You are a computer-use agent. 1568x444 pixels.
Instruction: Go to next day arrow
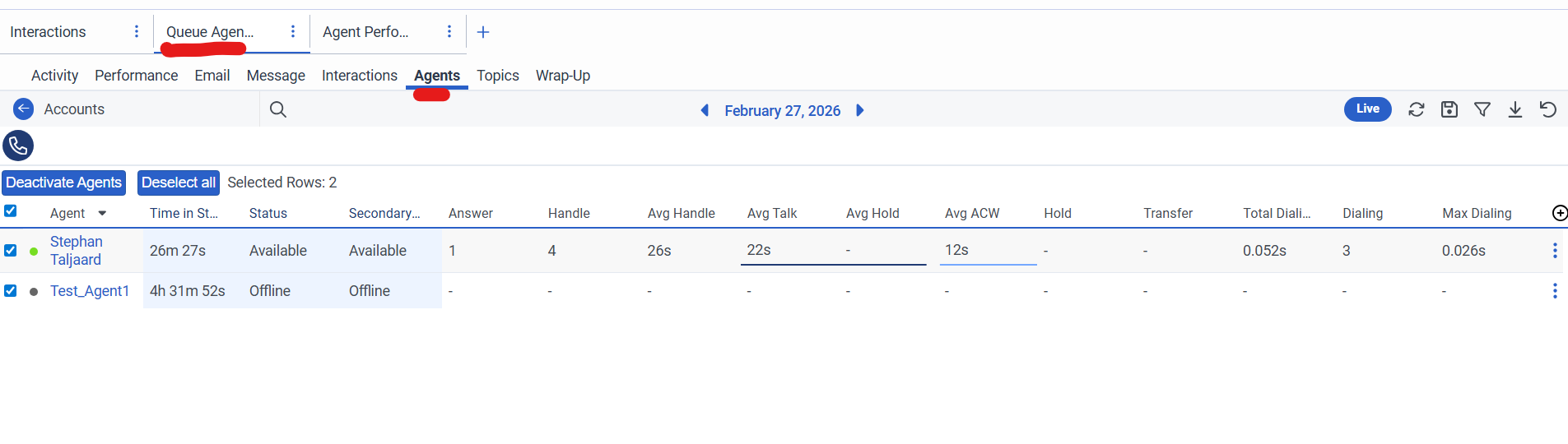860,110
